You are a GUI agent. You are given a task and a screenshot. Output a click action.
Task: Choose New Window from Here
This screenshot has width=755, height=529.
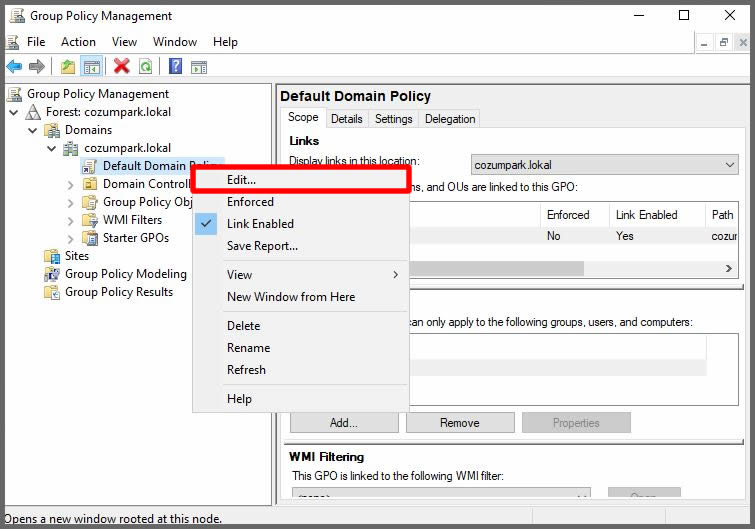point(301,297)
